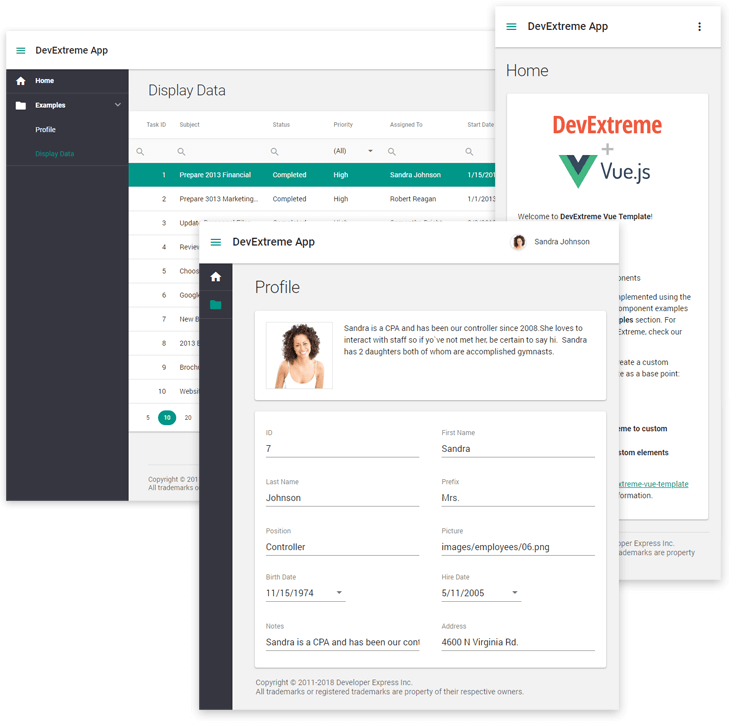Screen dimensions: 730x727
Task: Click Last Name field Johnson
Action: click(x=342, y=498)
